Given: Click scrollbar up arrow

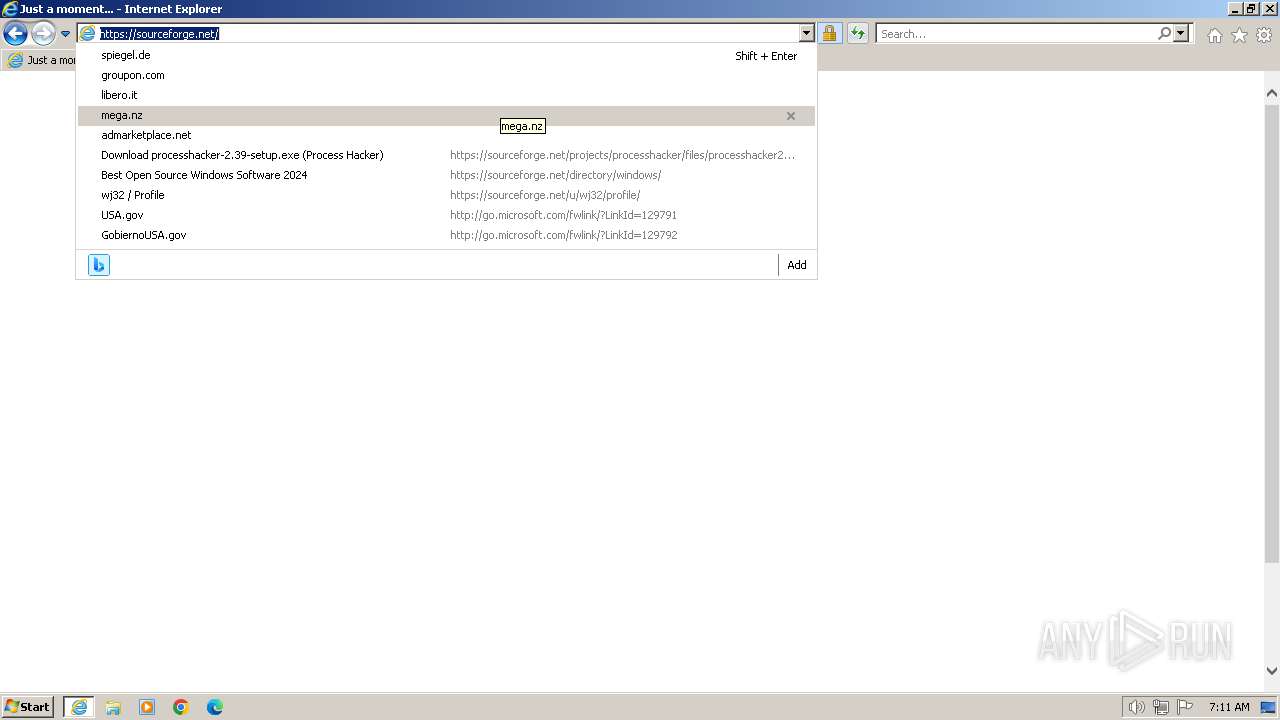Looking at the screenshot, I should [x=1272, y=94].
